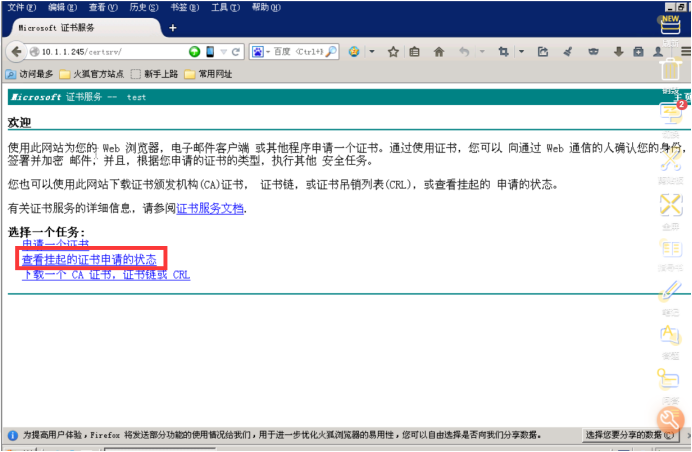Click the pencil notes floating icon
Viewport: 692px width, 452px height.
[670, 291]
